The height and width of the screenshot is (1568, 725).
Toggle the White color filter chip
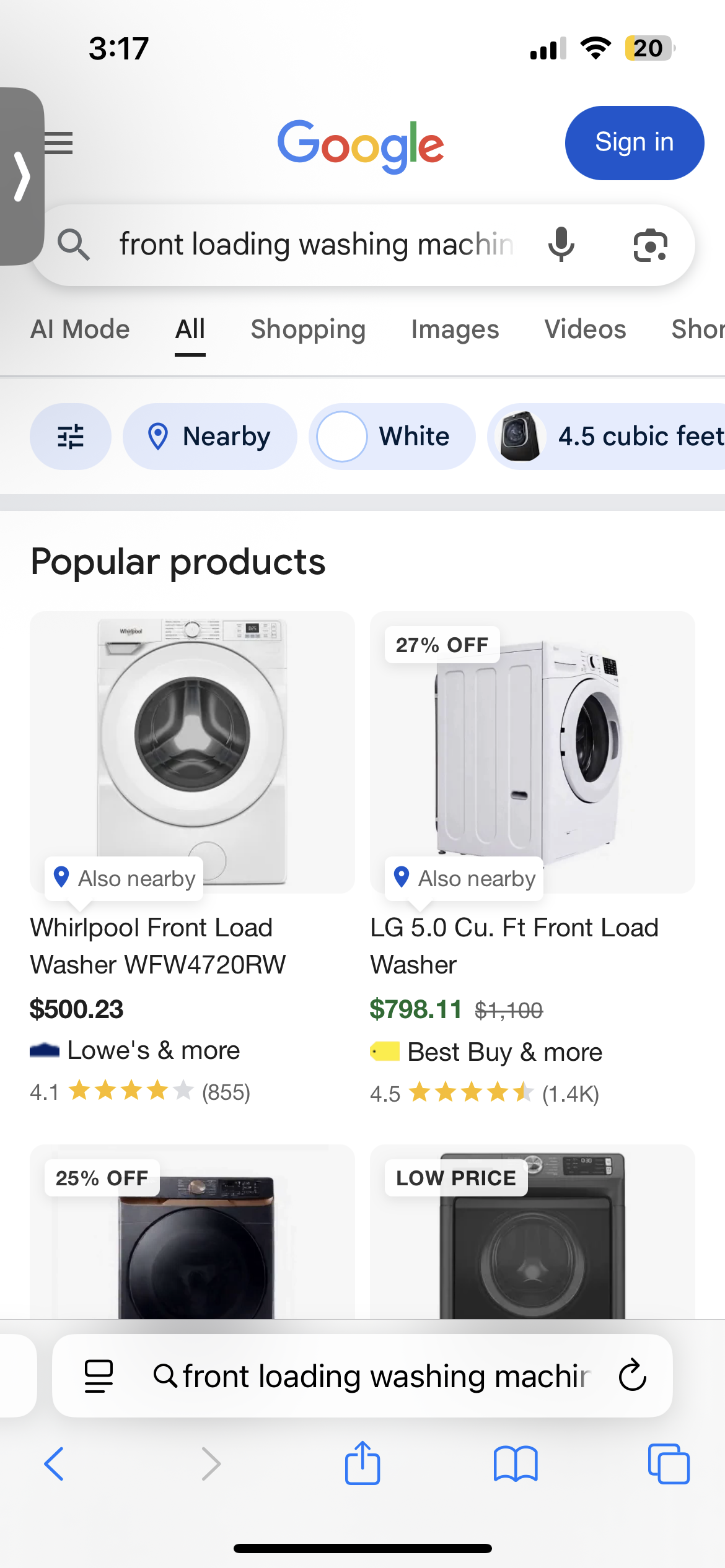(x=392, y=437)
